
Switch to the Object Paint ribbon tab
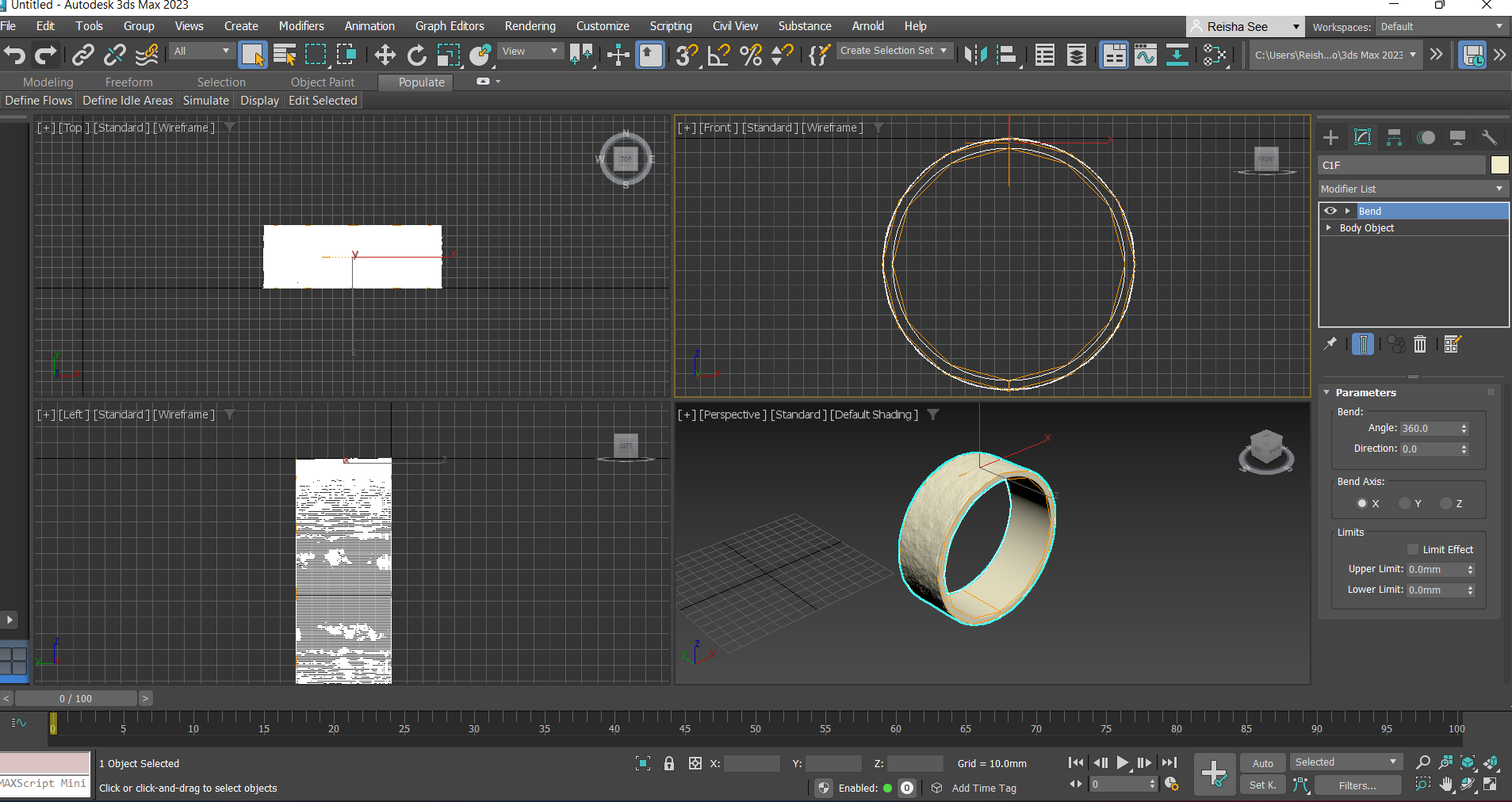(323, 82)
